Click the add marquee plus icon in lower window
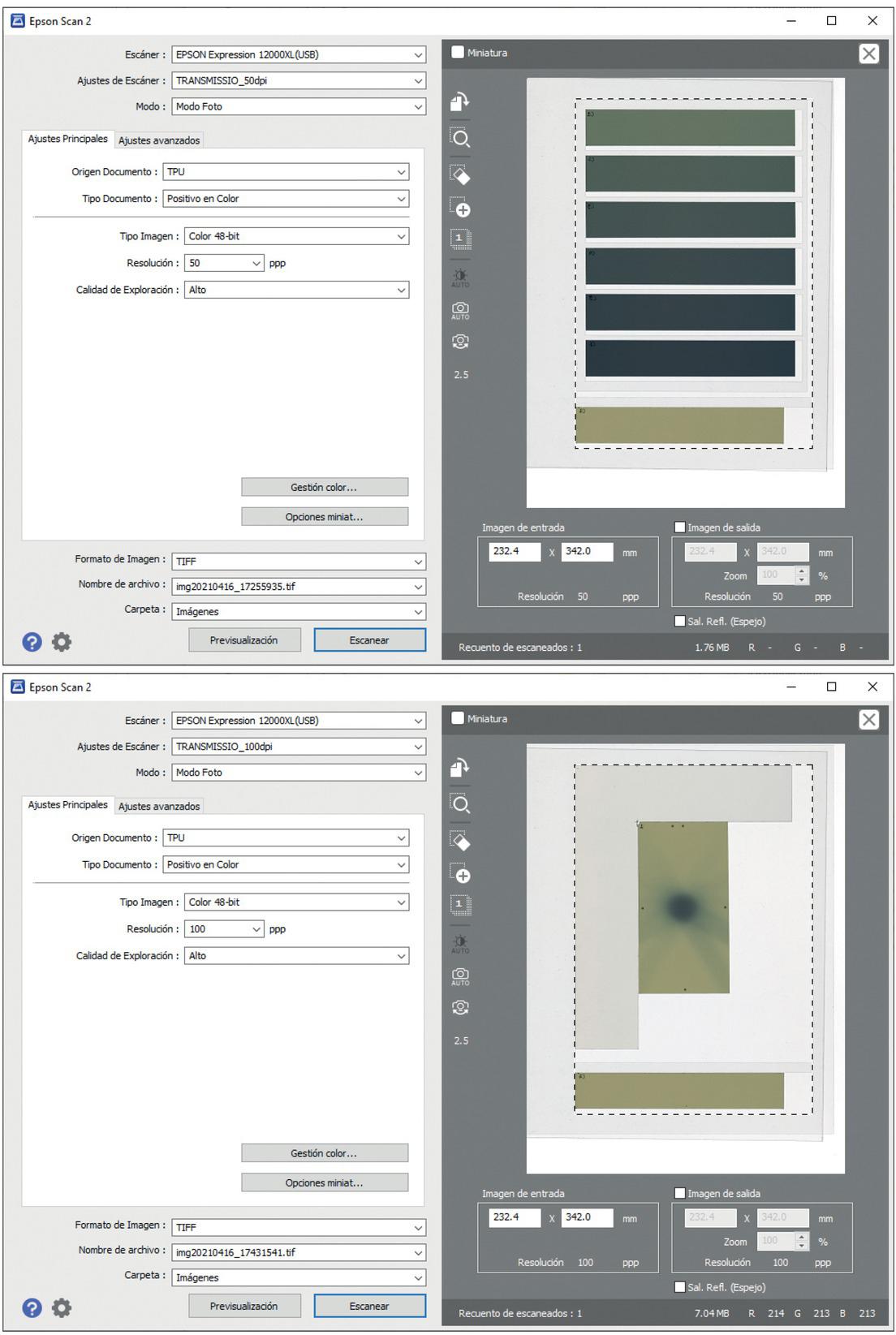896x1335 pixels. pos(460,874)
